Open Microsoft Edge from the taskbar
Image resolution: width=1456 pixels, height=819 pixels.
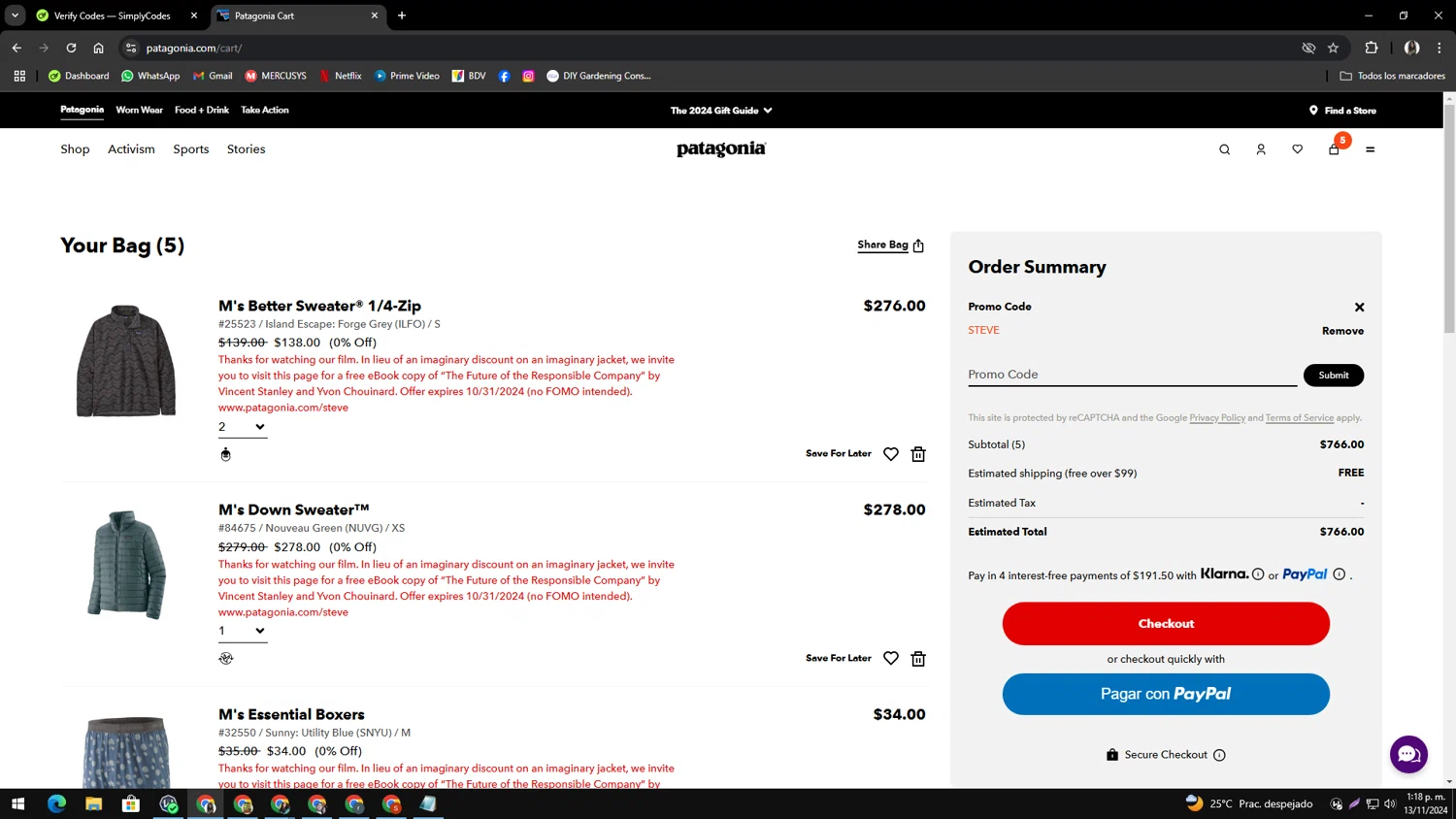click(56, 803)
